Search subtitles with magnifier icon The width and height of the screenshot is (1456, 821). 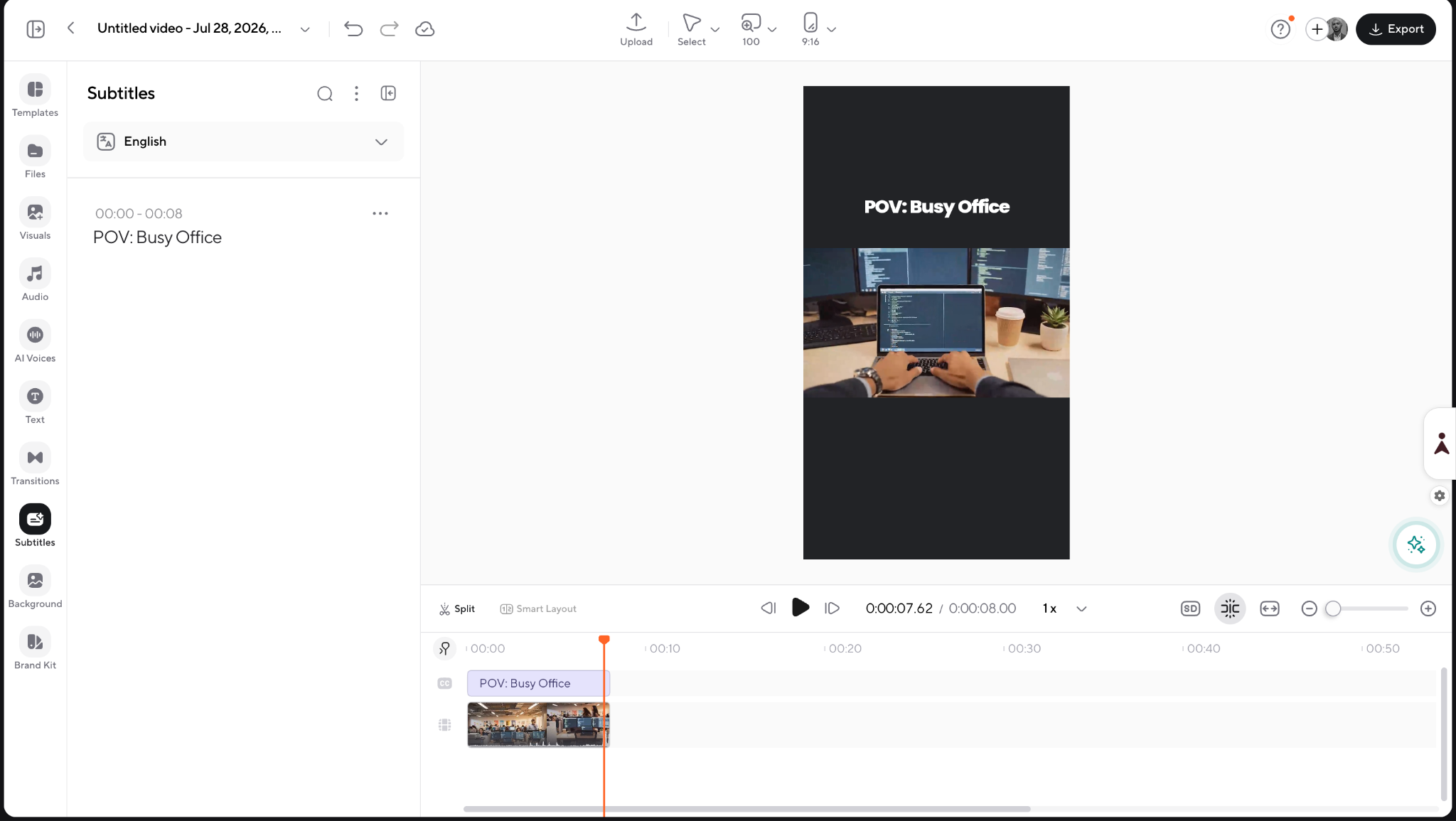click(325, 93)
